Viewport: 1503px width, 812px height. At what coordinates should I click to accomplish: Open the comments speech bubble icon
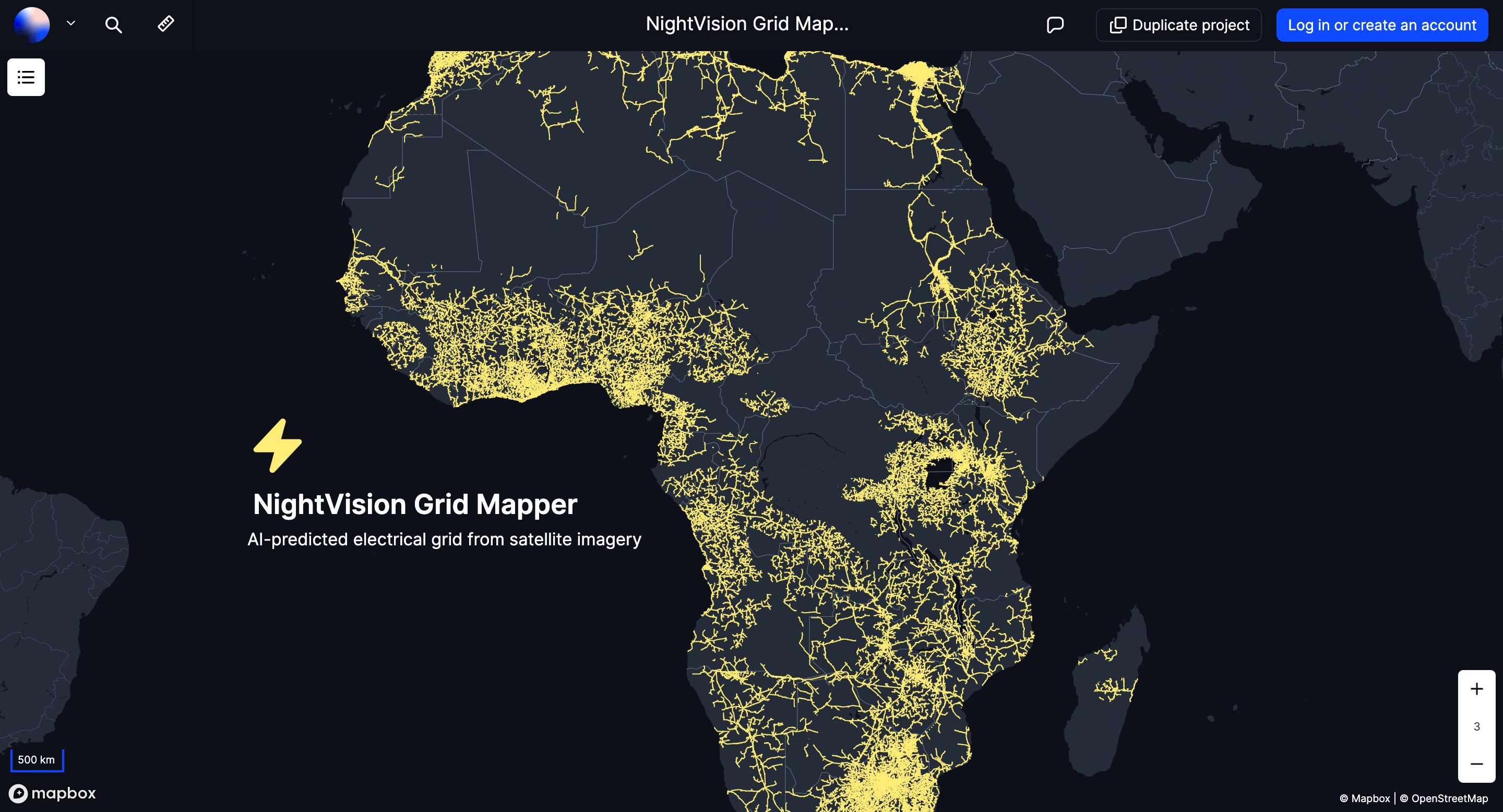(x=1055, y=25)
